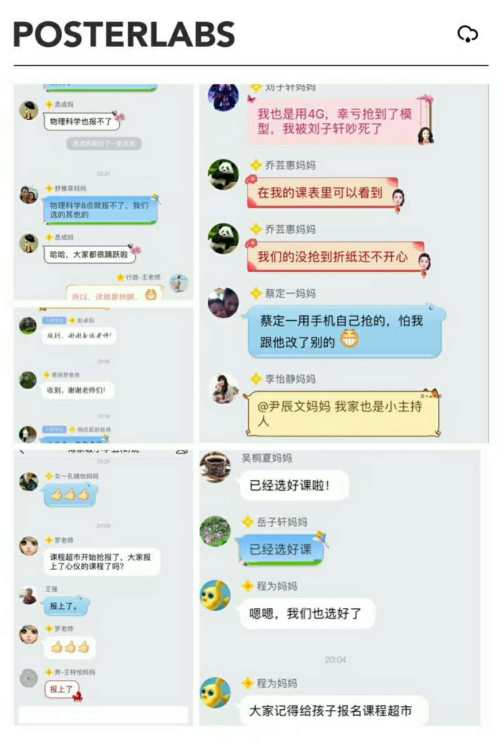Click the 已经选好课啦！ white message bubble
Image resolution: width=500 pixels, height=742 pixels.
coord(294,485)
